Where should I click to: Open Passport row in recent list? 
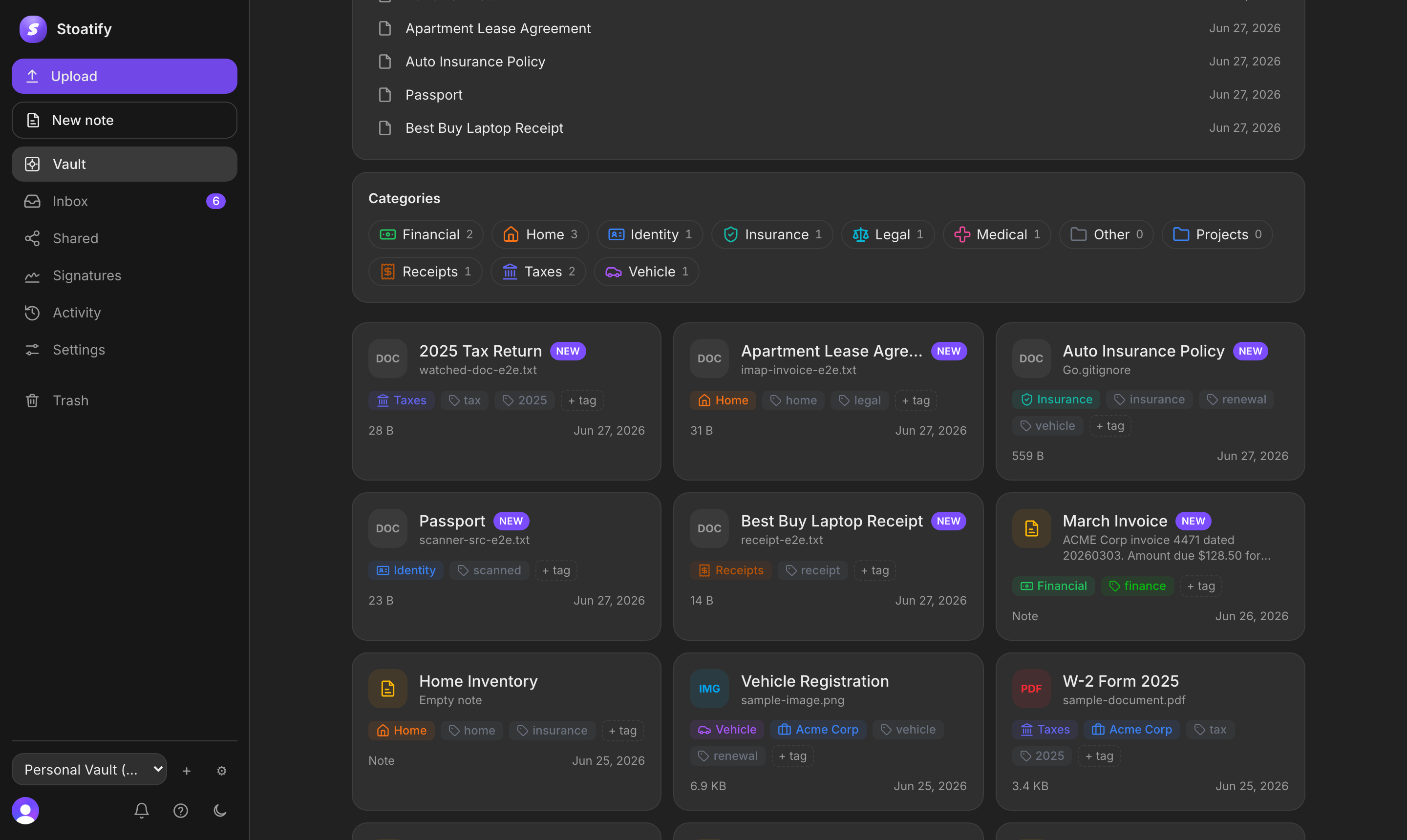pyautogui.click(x=829, y=95)
